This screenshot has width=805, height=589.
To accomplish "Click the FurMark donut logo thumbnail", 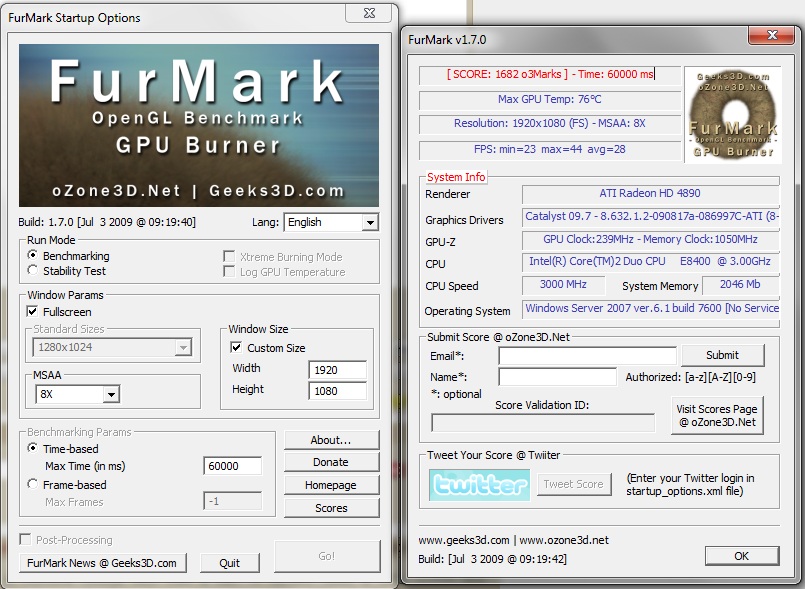I will tap(733, 115).
